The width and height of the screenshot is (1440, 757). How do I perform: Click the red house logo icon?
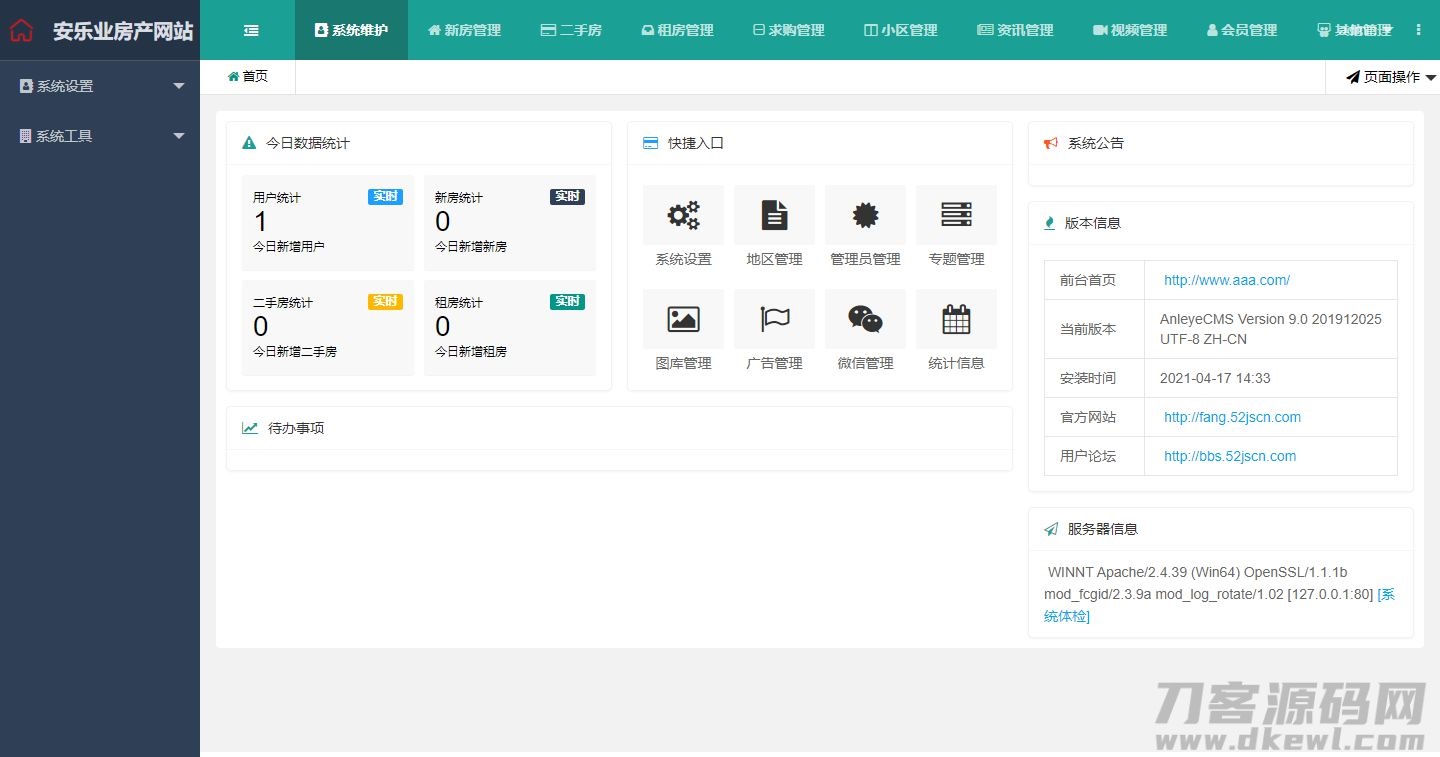21,30
